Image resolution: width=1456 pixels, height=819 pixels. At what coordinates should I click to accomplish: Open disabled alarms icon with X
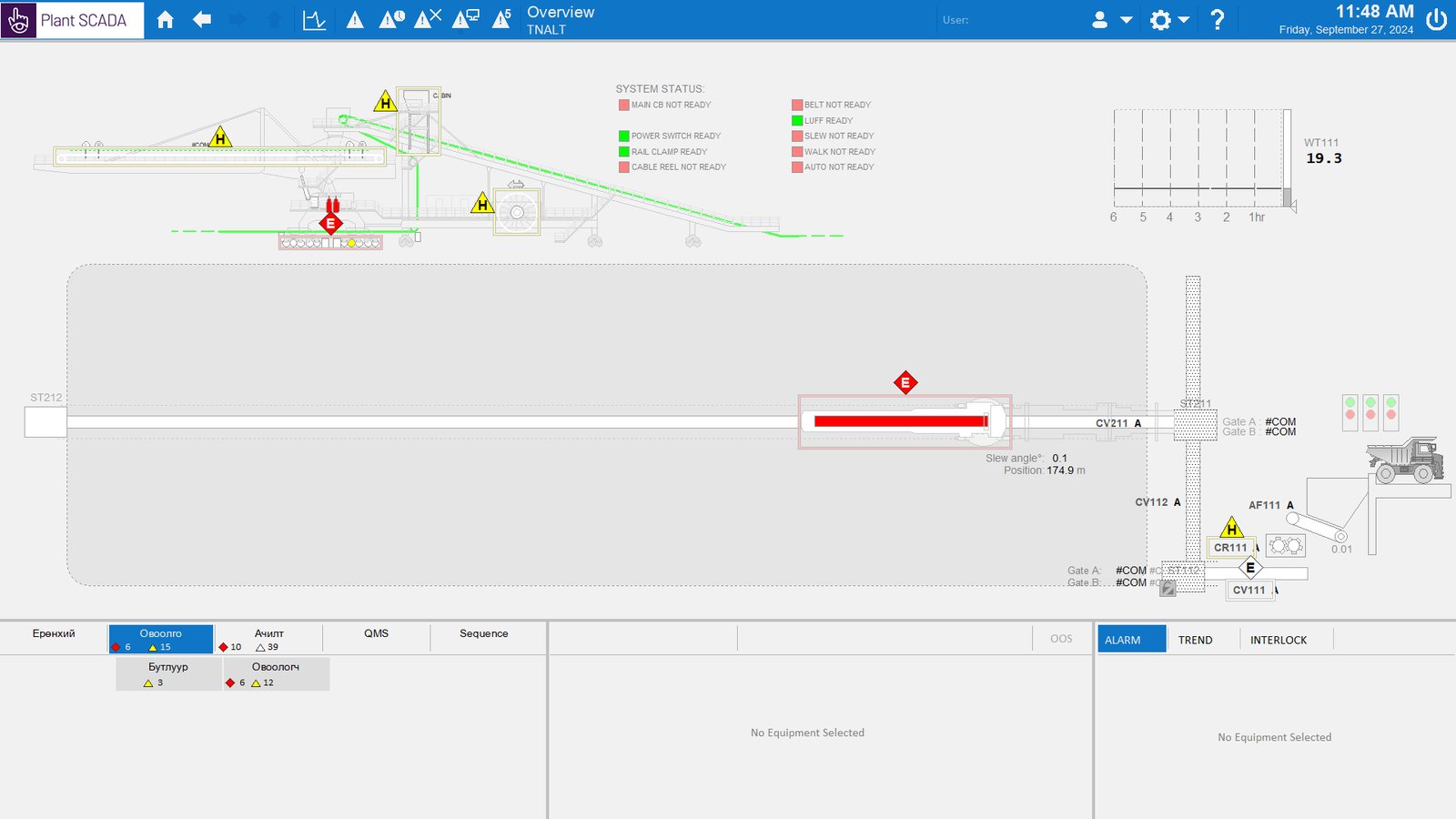tap(428, 19)
